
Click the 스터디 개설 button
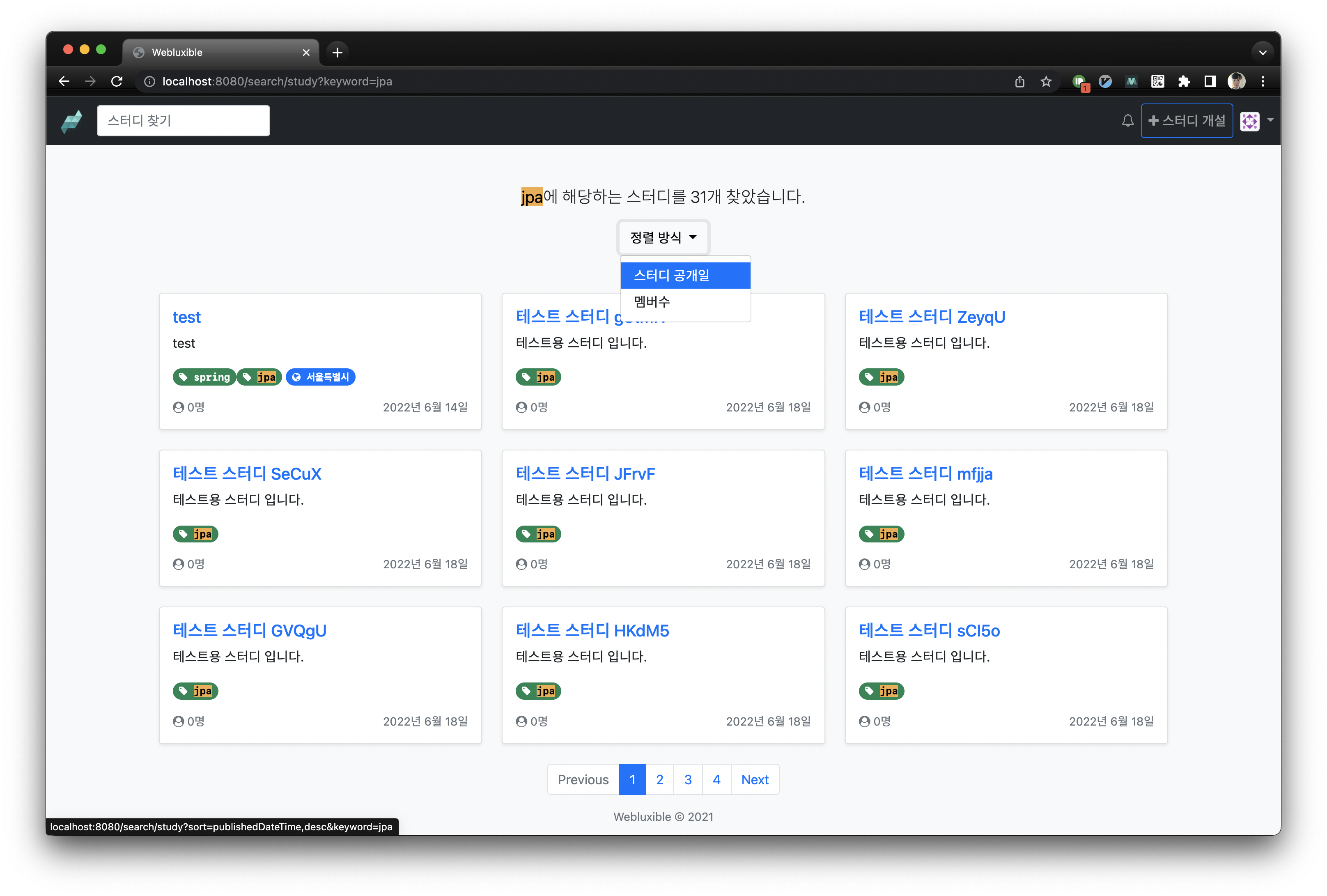(1187, 121)
